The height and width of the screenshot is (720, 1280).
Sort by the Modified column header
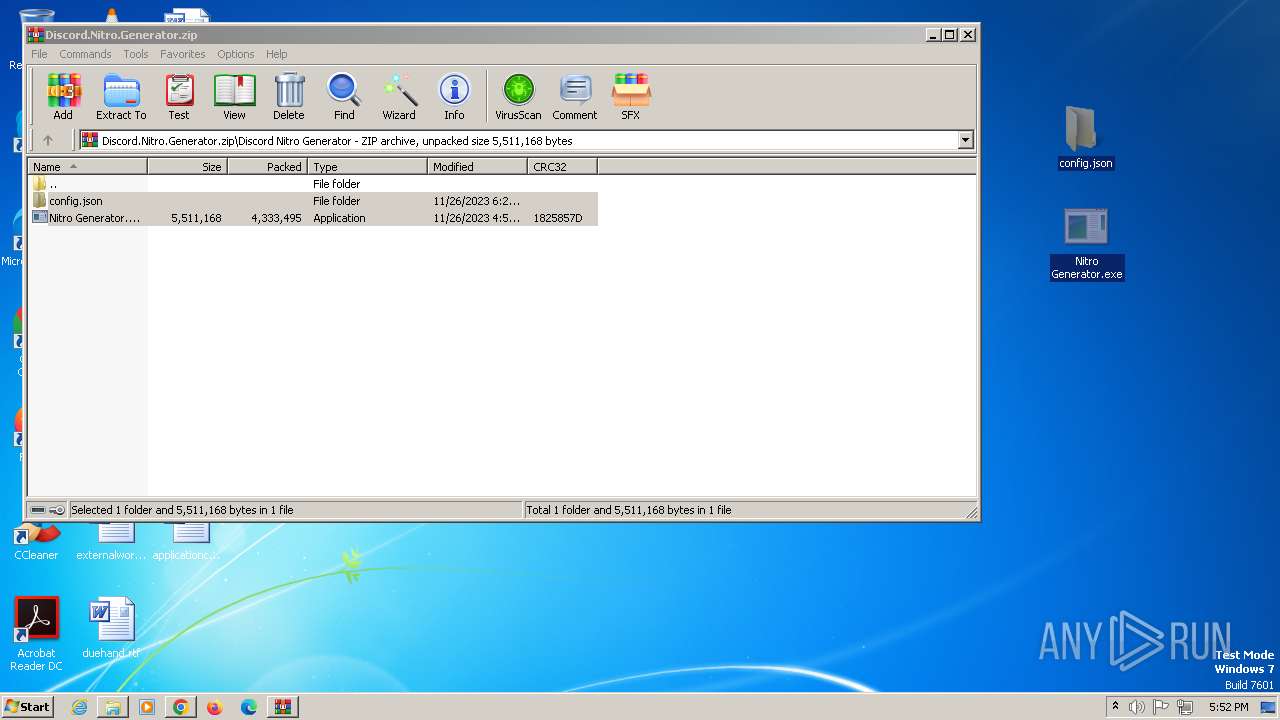click(478, 167)
